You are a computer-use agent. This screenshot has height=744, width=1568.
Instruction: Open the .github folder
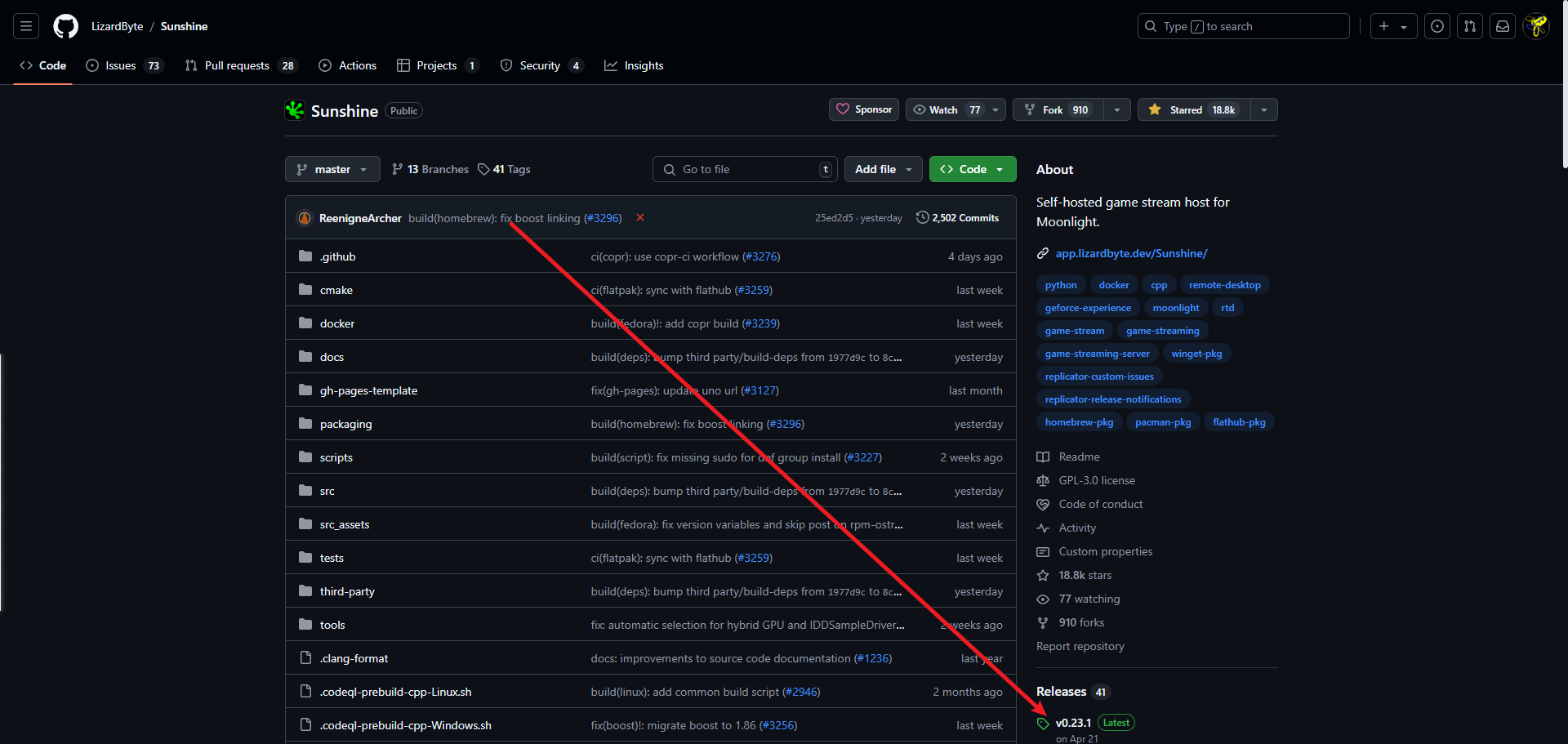tap(338, 256)
